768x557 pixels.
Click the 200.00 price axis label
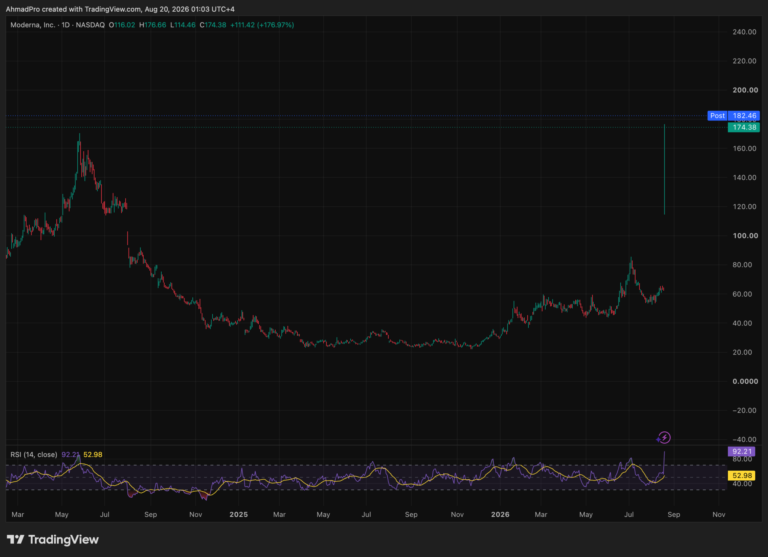[744, 90]
